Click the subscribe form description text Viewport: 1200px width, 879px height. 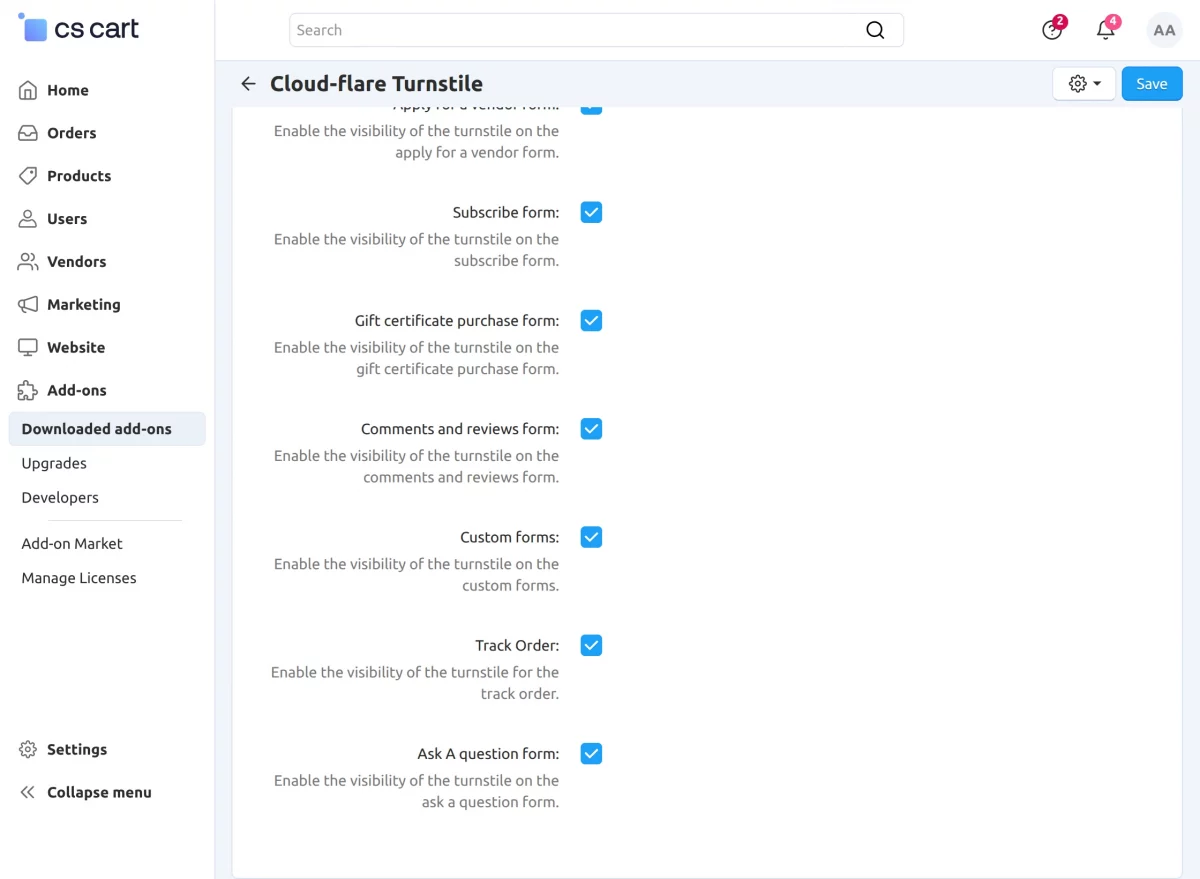[x=416, y=250]
